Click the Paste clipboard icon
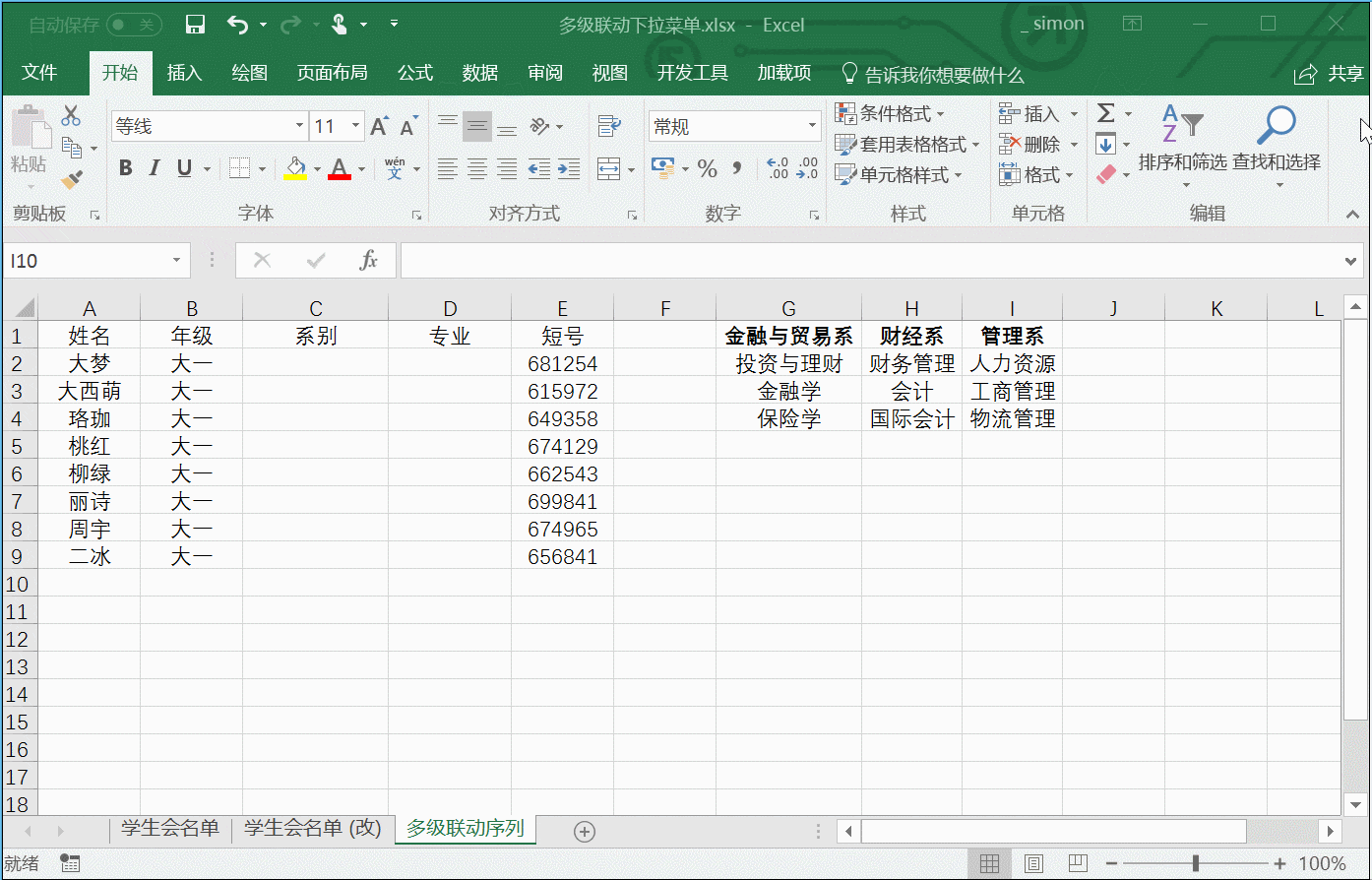The image size is (1372, 880). [x=30, y=128]
